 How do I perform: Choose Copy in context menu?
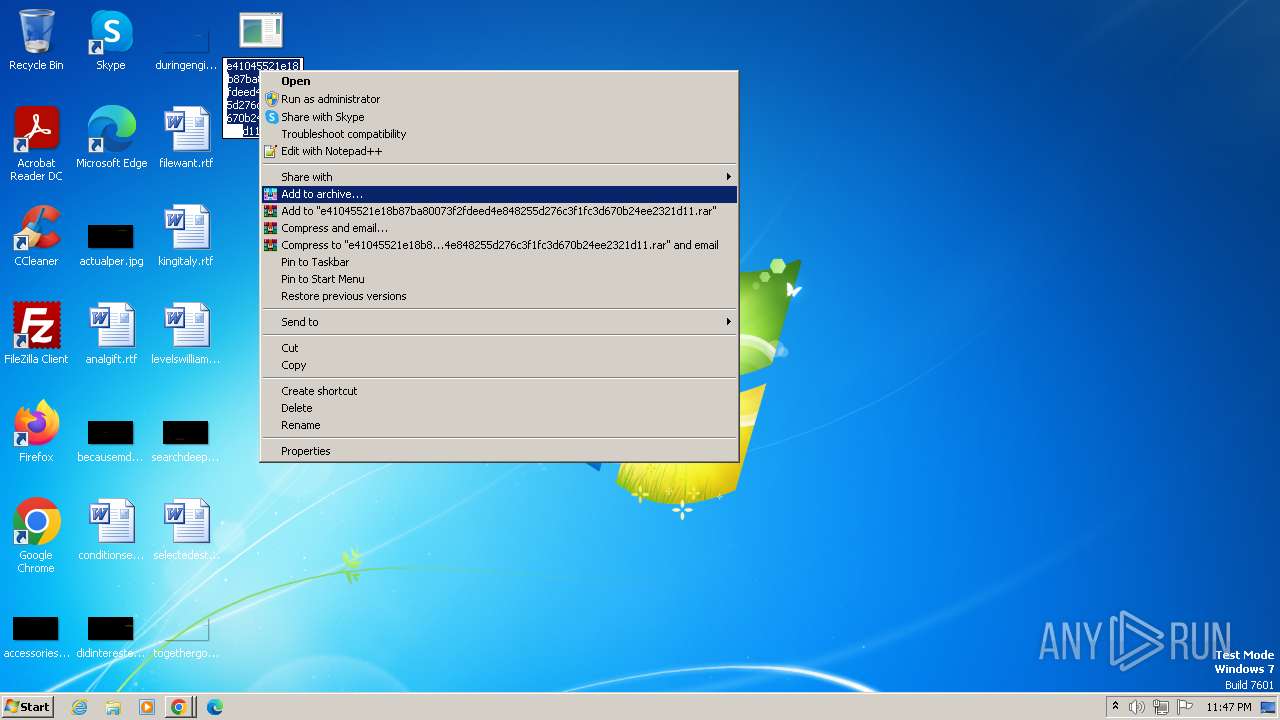pos(499,365)
